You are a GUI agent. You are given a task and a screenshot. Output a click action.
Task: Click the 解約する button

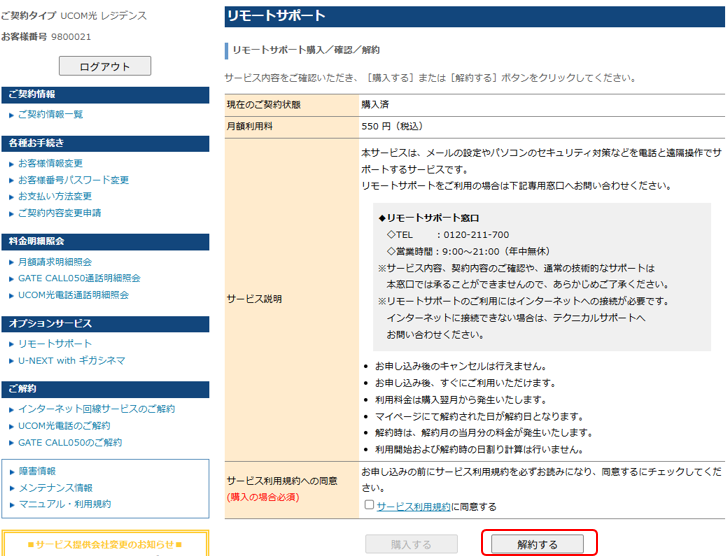(x=537, y=544)
